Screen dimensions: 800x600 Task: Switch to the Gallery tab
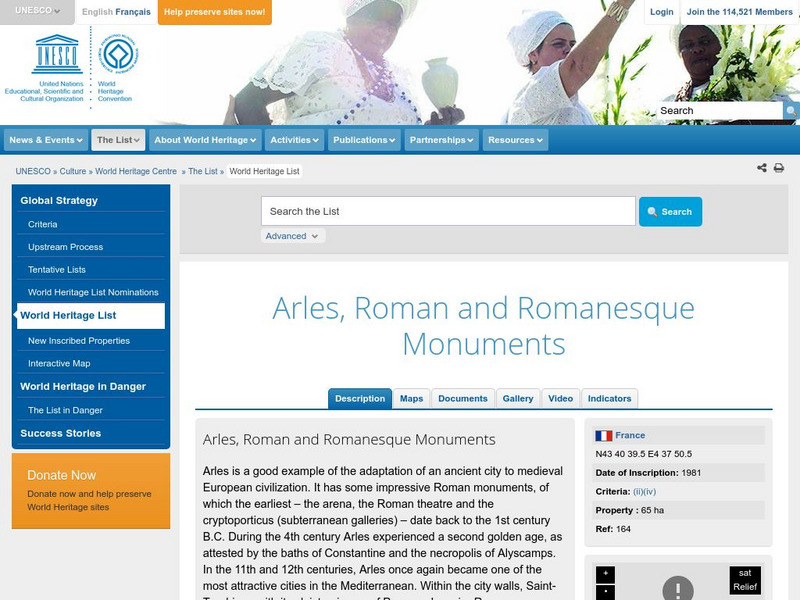[518, 398]
